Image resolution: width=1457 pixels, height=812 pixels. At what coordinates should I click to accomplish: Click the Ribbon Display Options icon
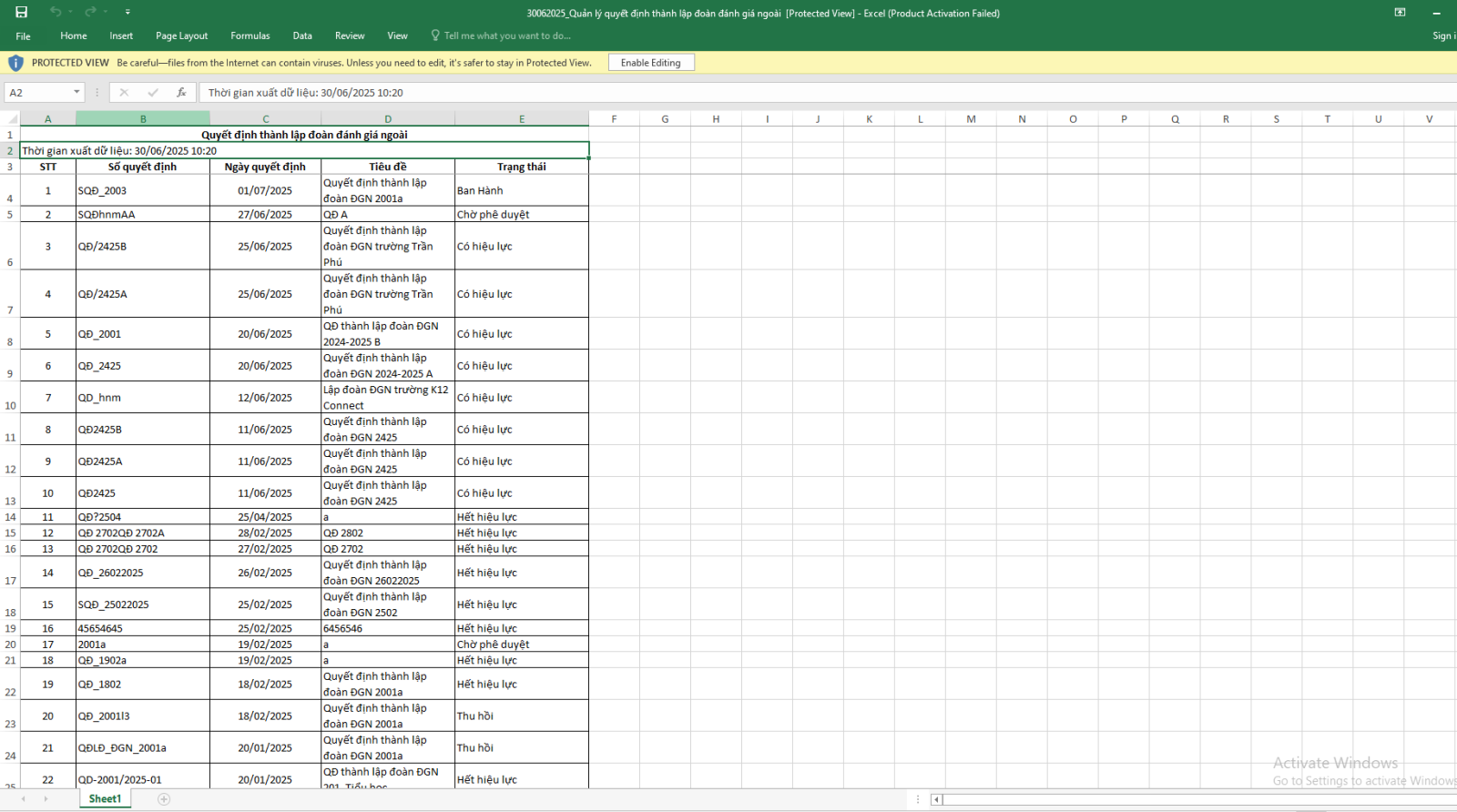(1400, 13)
